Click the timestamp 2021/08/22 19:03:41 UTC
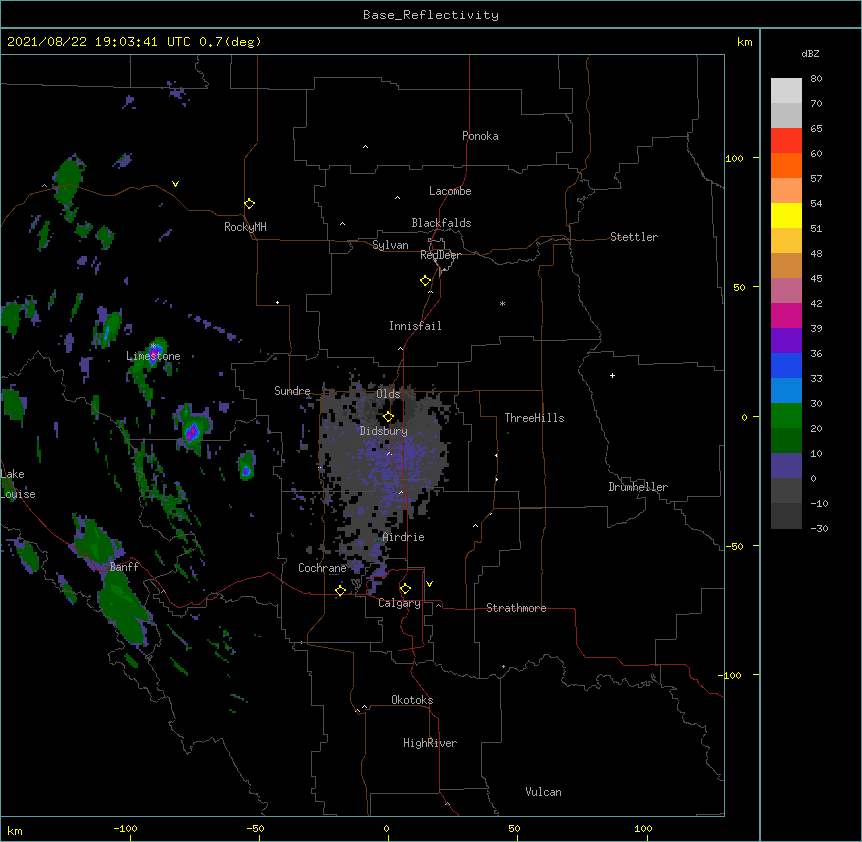The height and width of the screenshot is (842, 862). 99,42
